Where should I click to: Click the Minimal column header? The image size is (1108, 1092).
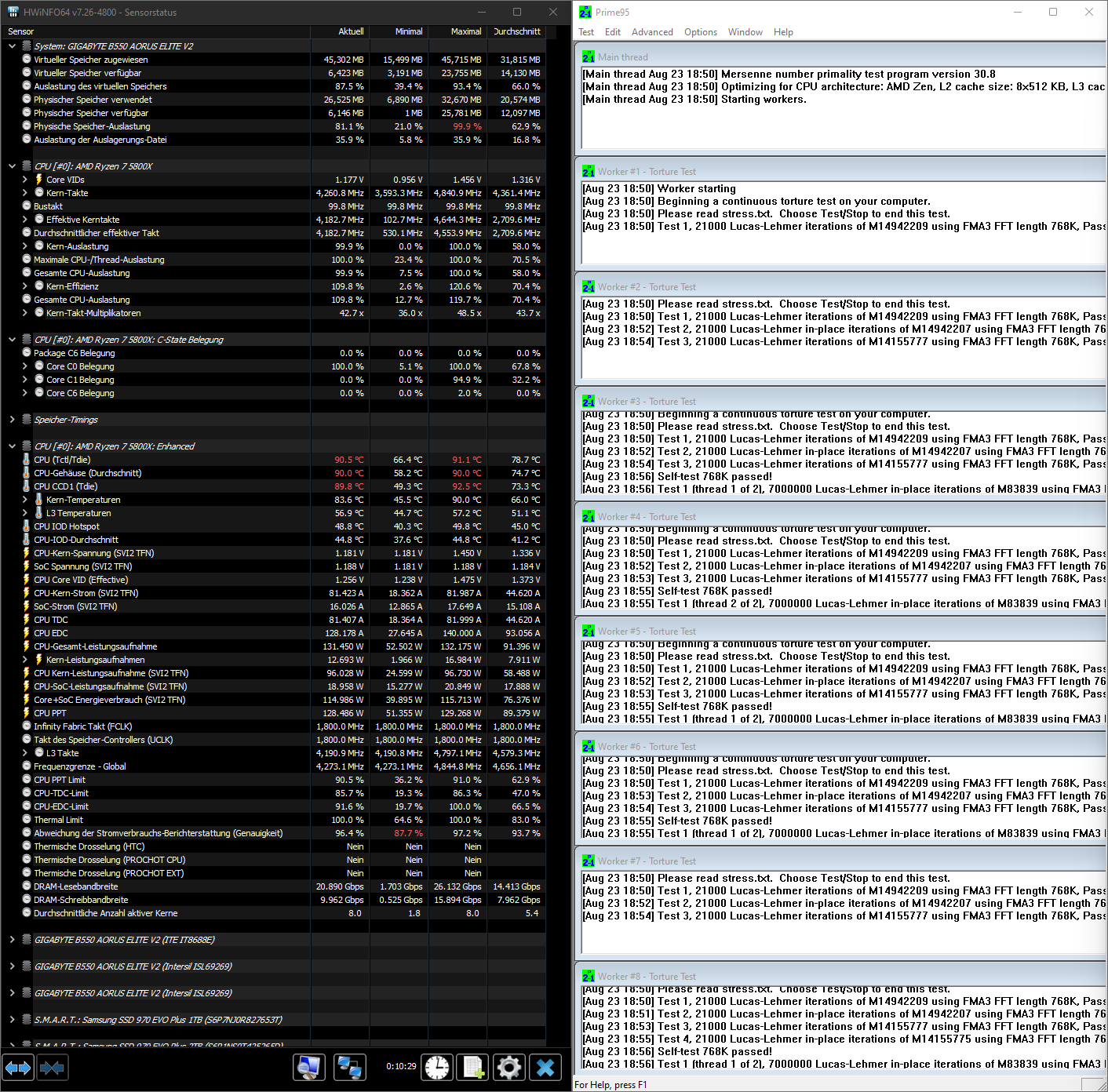pos(399,31)
